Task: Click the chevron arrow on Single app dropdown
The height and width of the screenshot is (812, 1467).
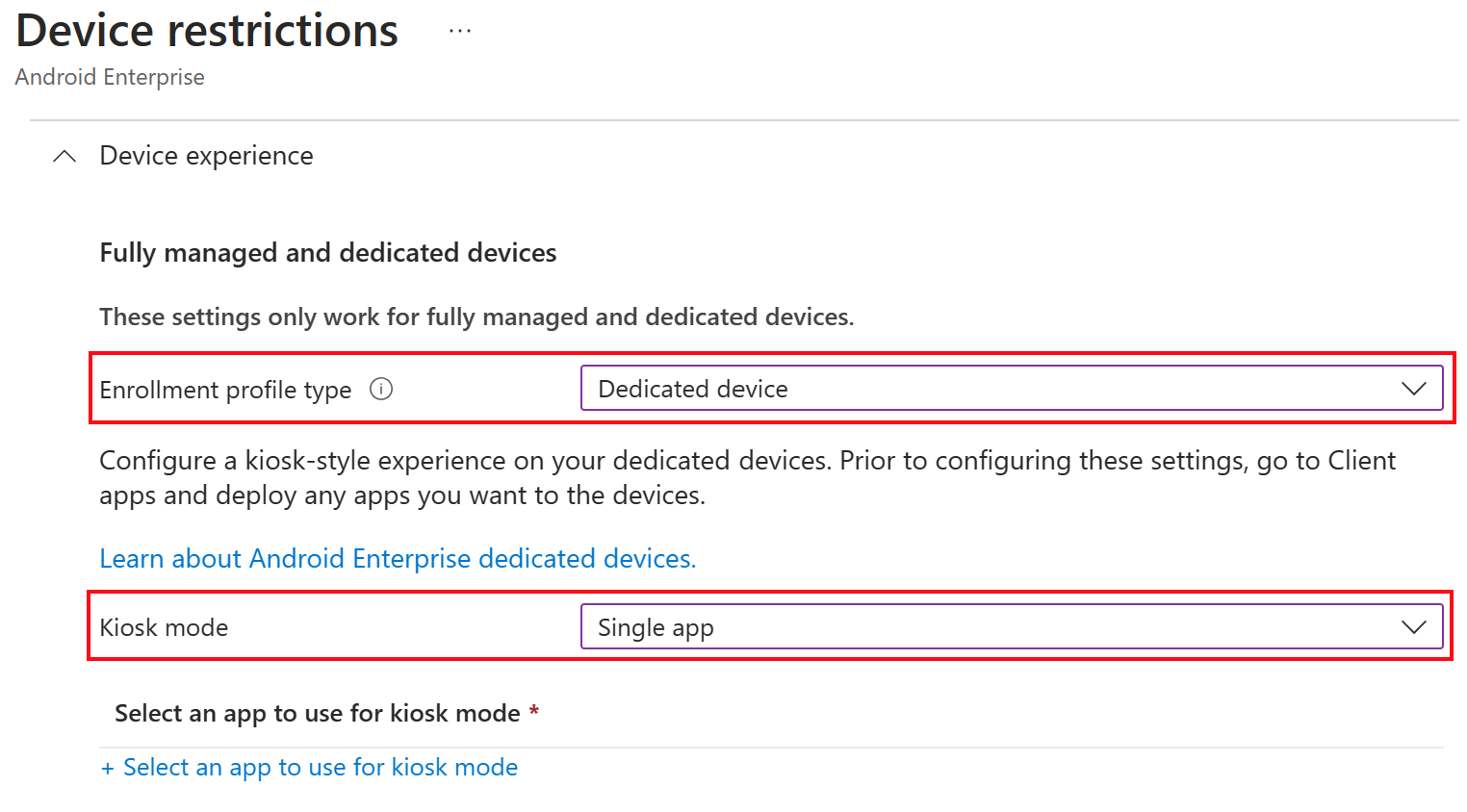Action: (x=1413, y=627)
